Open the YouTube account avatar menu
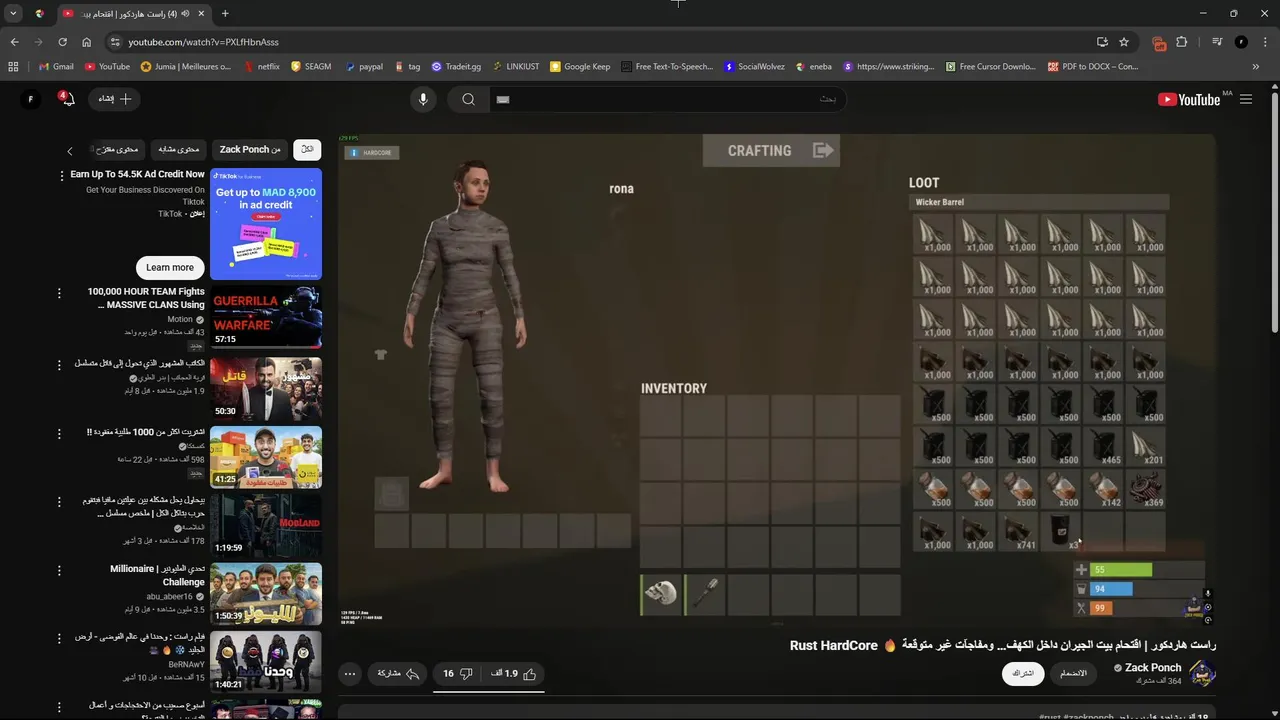Image resolution: width=1280 pixels, height=720 pixels. click(x=31, y=99)
